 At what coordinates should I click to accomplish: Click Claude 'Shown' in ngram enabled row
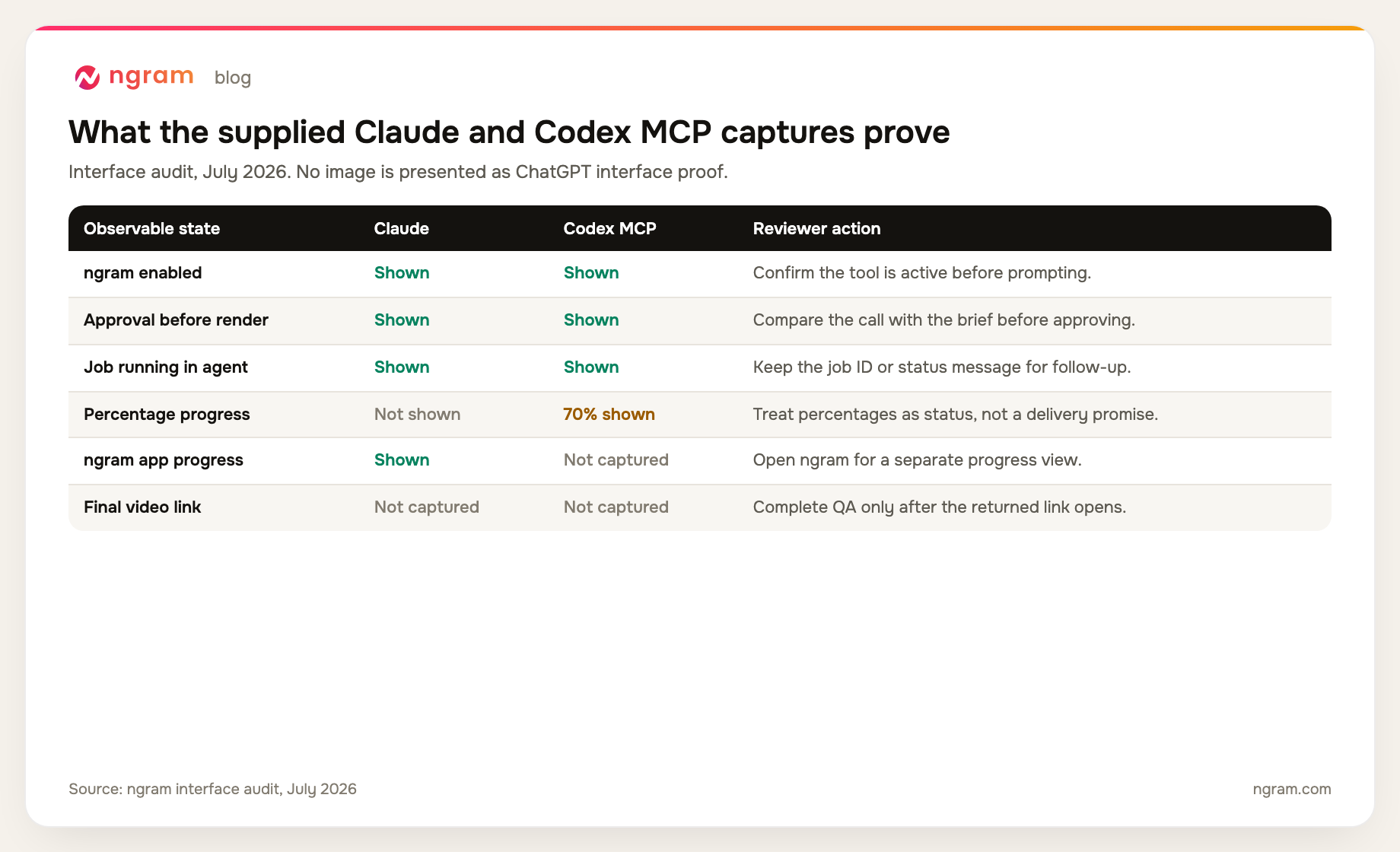click(x=402, y=272)
